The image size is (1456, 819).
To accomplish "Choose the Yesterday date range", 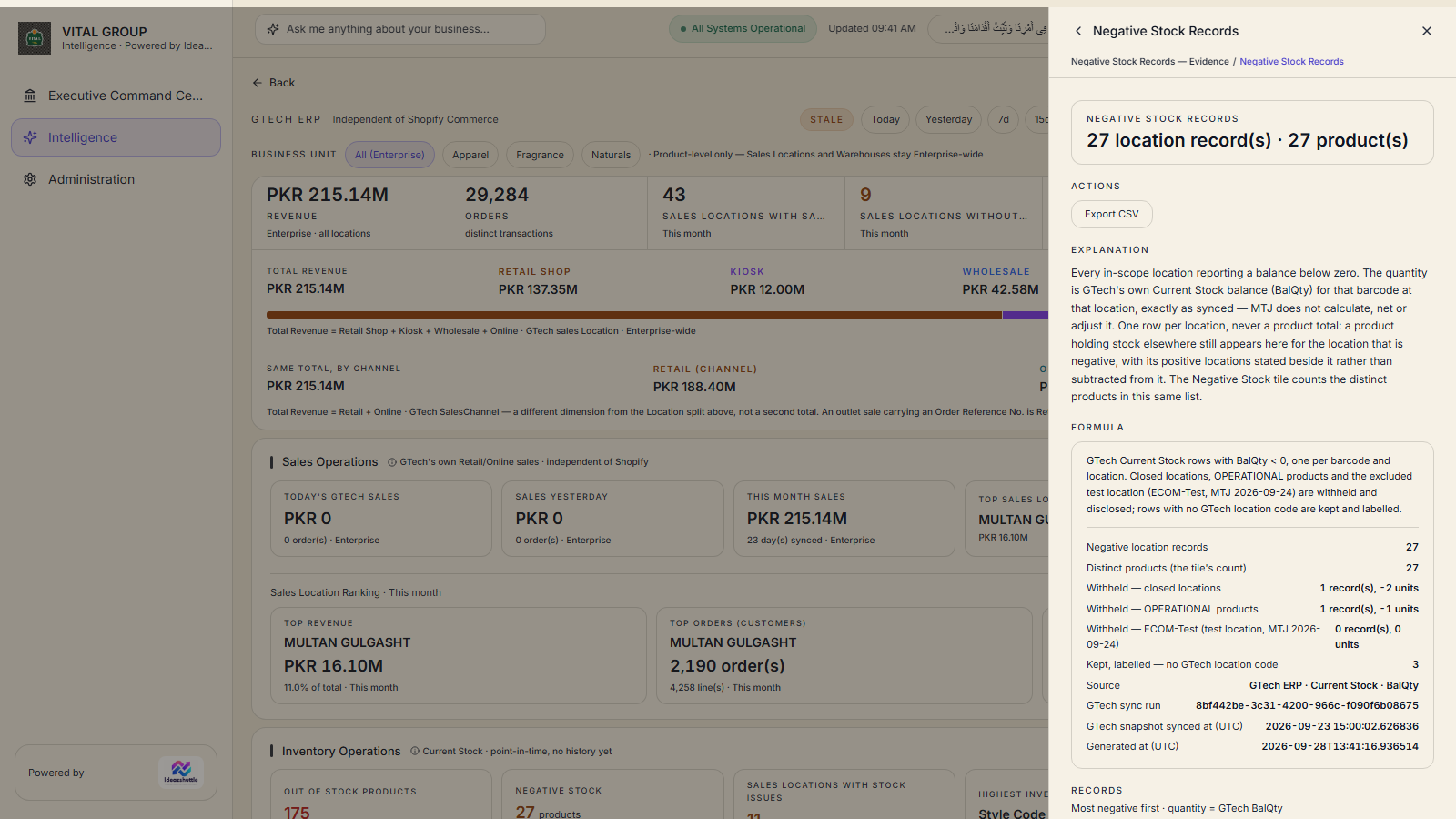I will (948, 119).
